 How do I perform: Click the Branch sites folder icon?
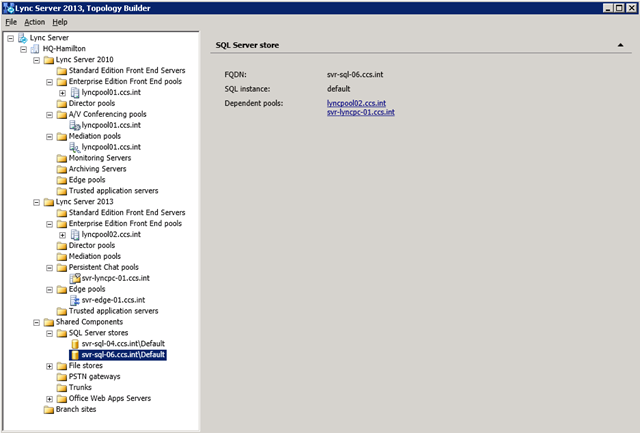pyautogui.click(x=49, y=410)
